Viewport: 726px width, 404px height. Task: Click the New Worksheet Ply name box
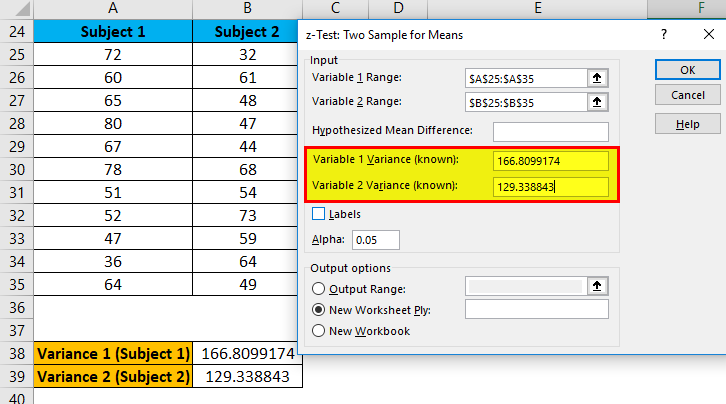(537, 309)
